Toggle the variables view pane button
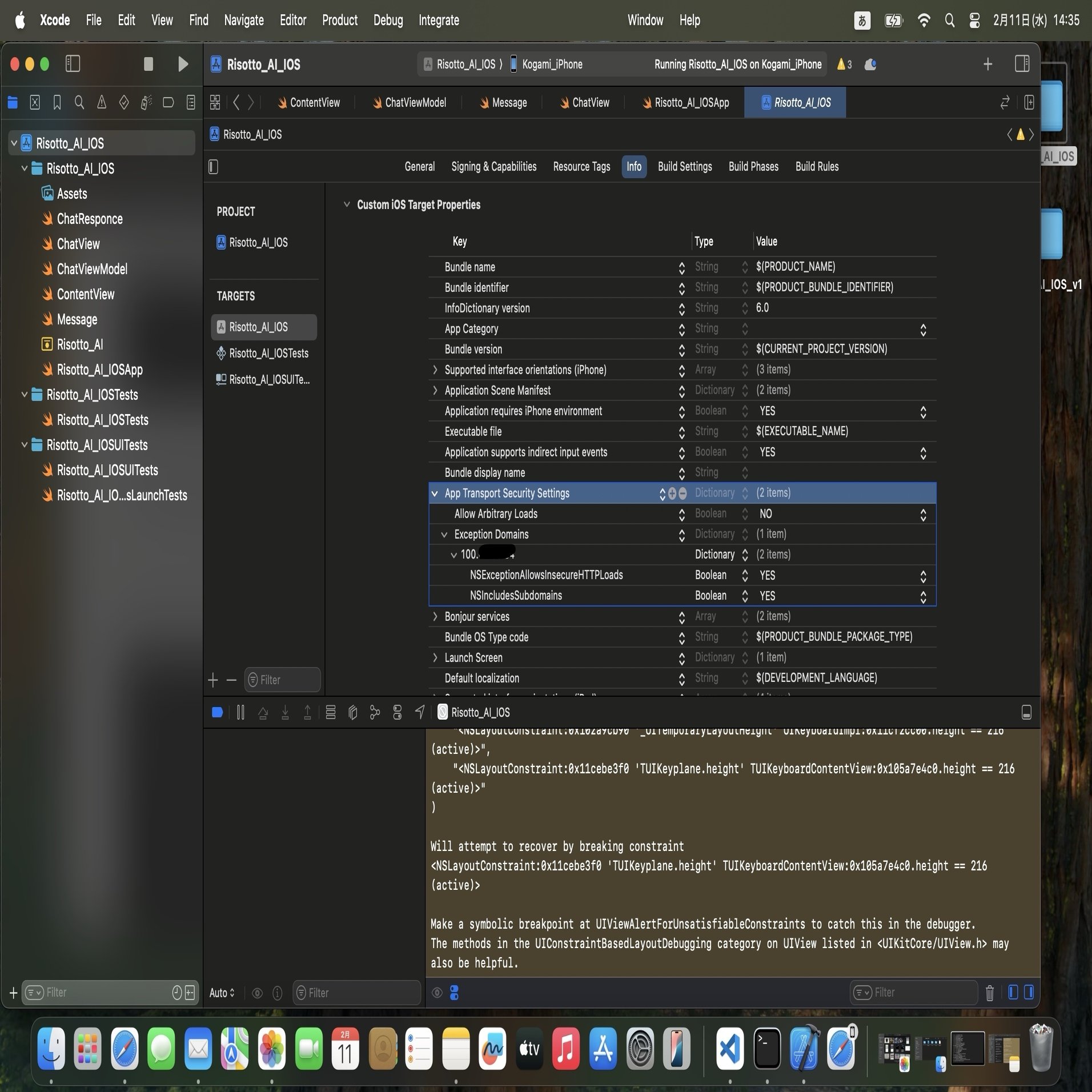Image resolution: width=1092 pixels, height=1092 pixels. (x=1013, y=992)
